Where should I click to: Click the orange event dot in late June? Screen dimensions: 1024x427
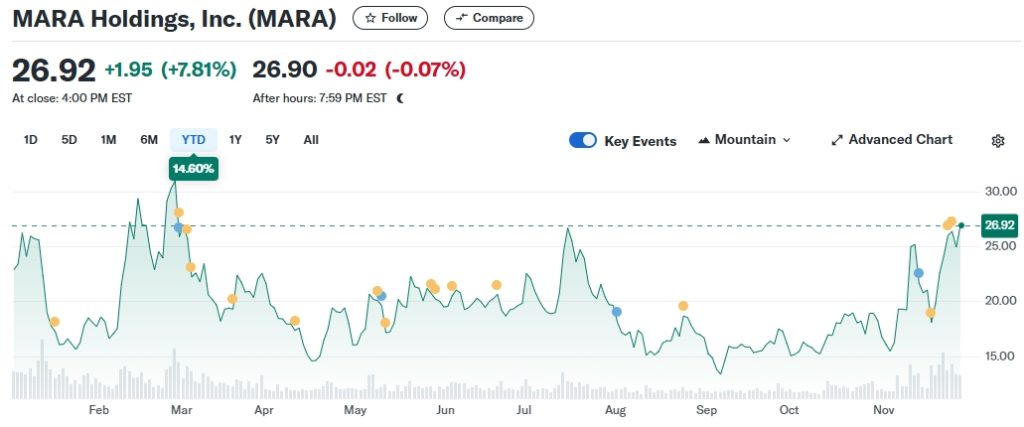(496, 285)
